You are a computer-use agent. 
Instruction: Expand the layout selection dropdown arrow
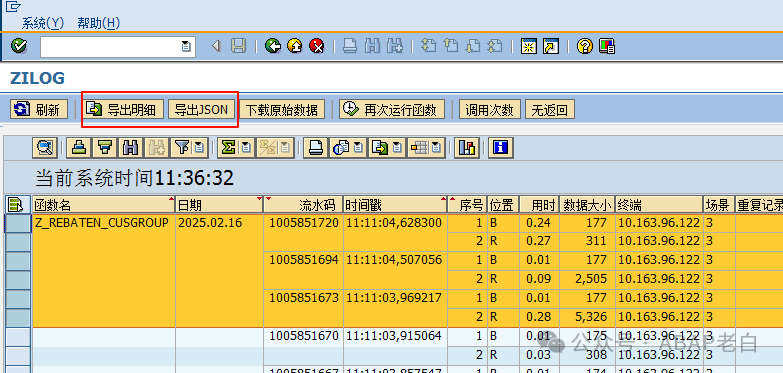[436, 148]
